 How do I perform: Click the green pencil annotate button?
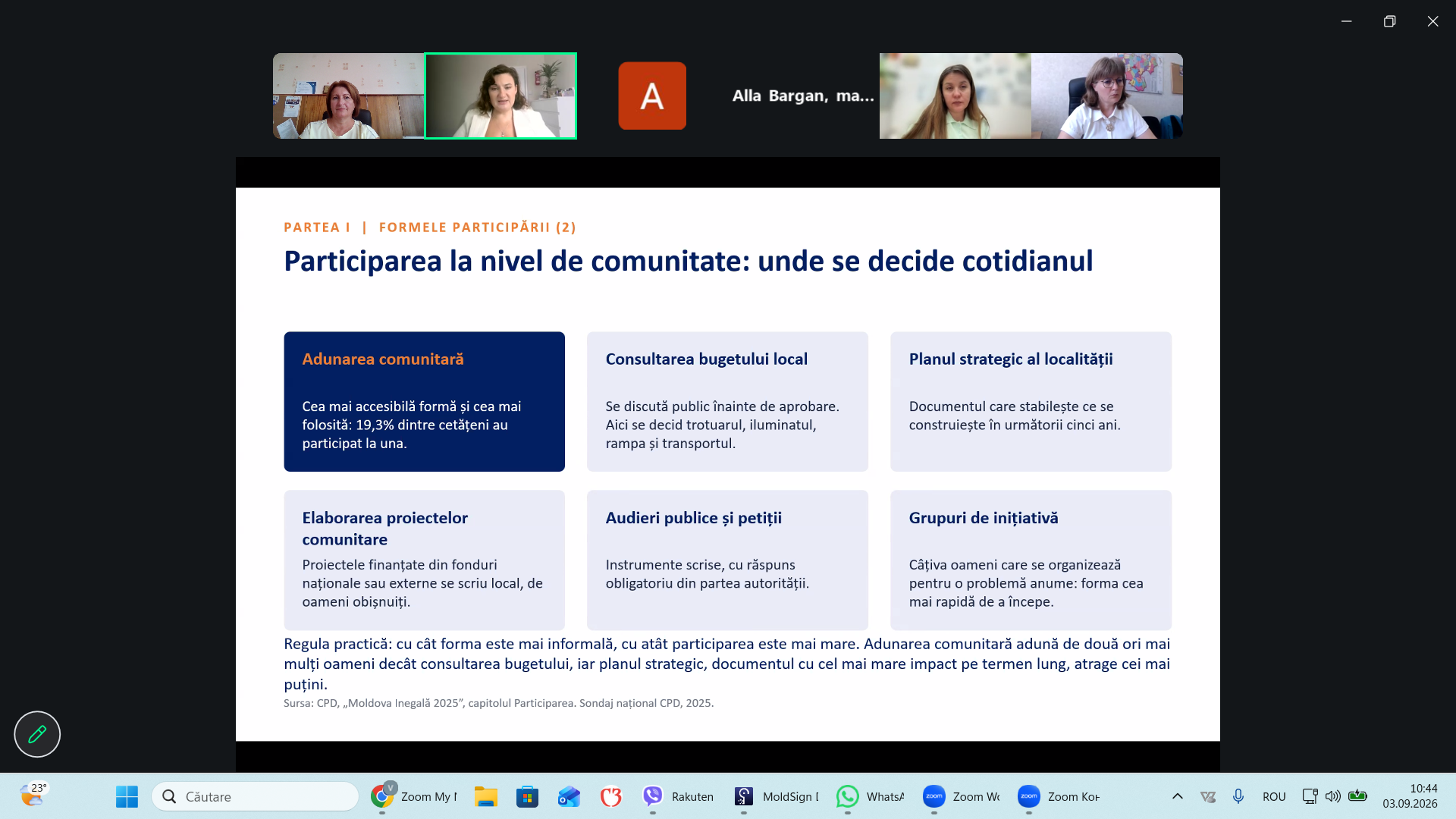tap(37, 734)
